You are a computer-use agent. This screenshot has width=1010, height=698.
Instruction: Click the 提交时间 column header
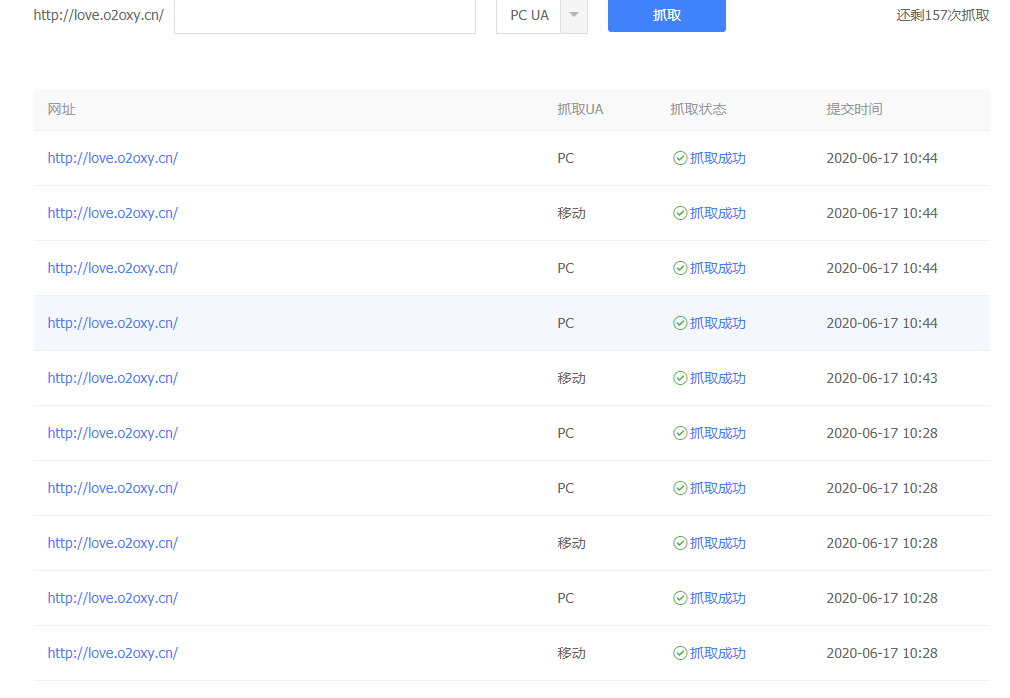click(x=854, y=109)
